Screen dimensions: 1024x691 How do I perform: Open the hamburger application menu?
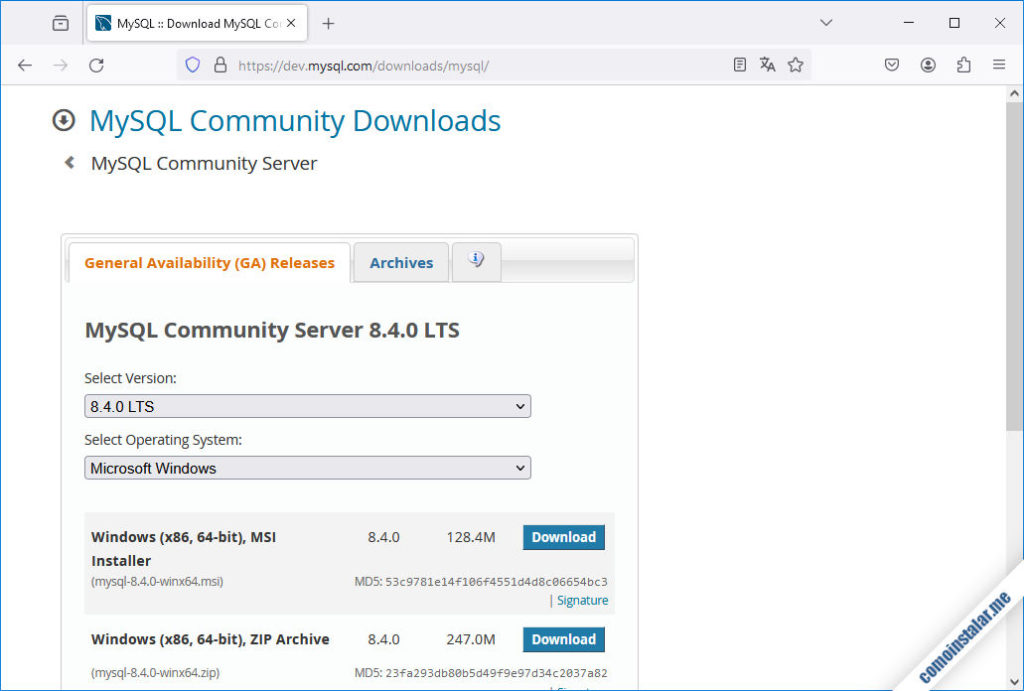[999, 64]
